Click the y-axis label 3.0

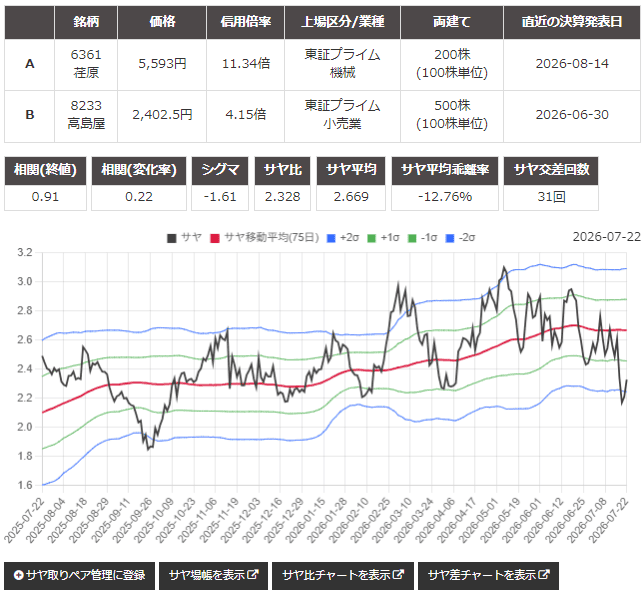[x=25, y=282]
